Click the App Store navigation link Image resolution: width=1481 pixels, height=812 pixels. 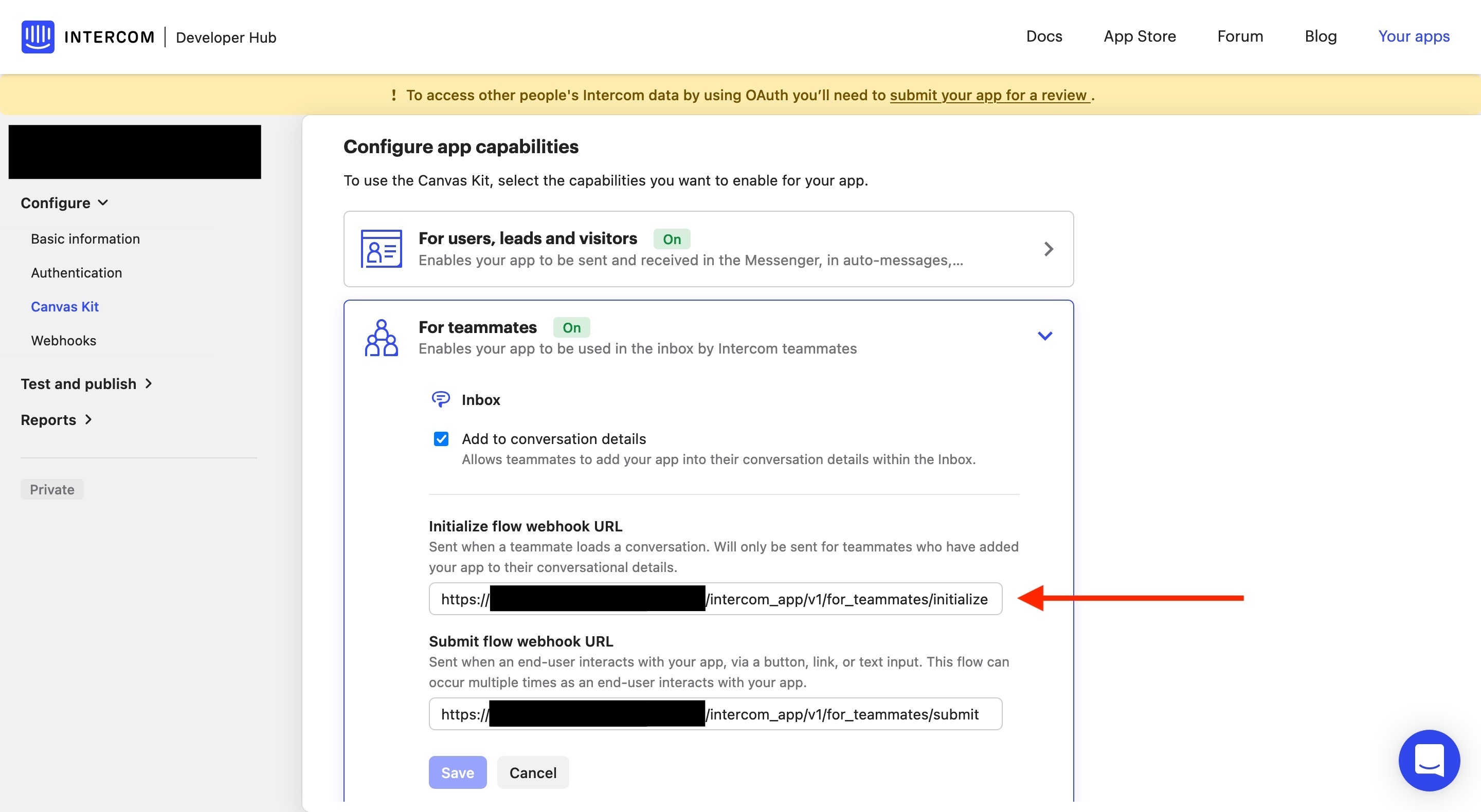click(x=1140, y=36)
